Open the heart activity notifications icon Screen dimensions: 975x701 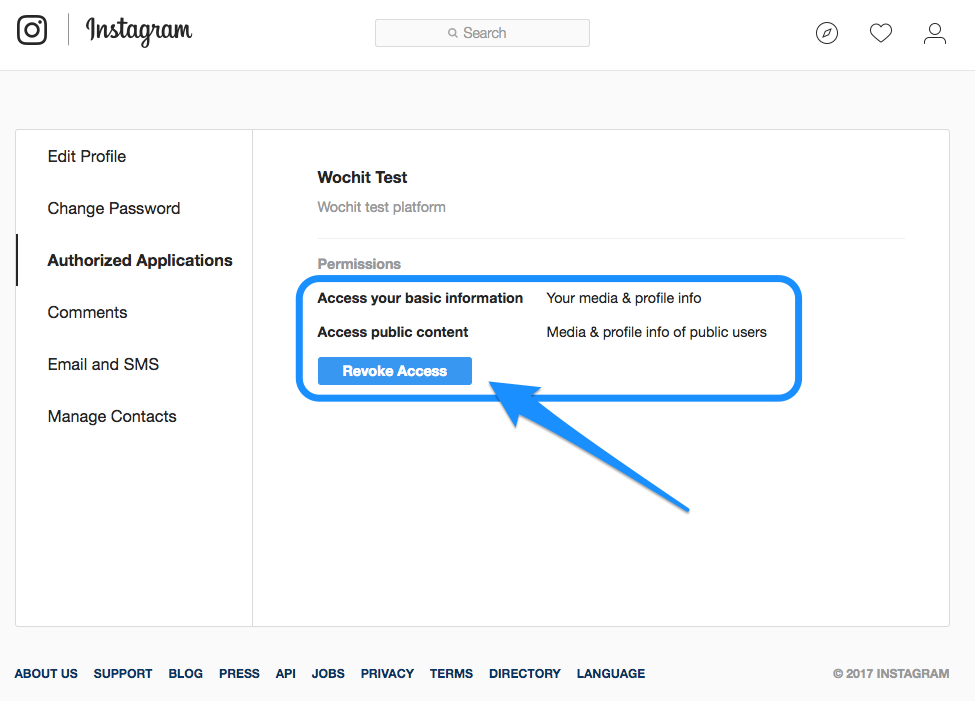(x=880, y=33)
